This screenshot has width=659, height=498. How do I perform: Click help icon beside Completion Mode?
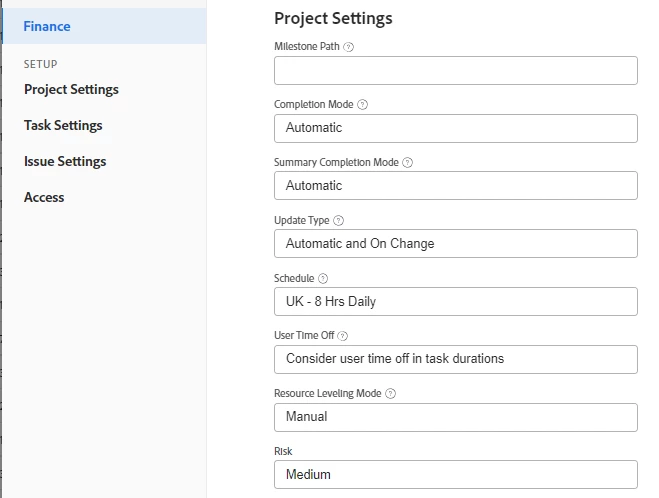[x=363, y=105]
